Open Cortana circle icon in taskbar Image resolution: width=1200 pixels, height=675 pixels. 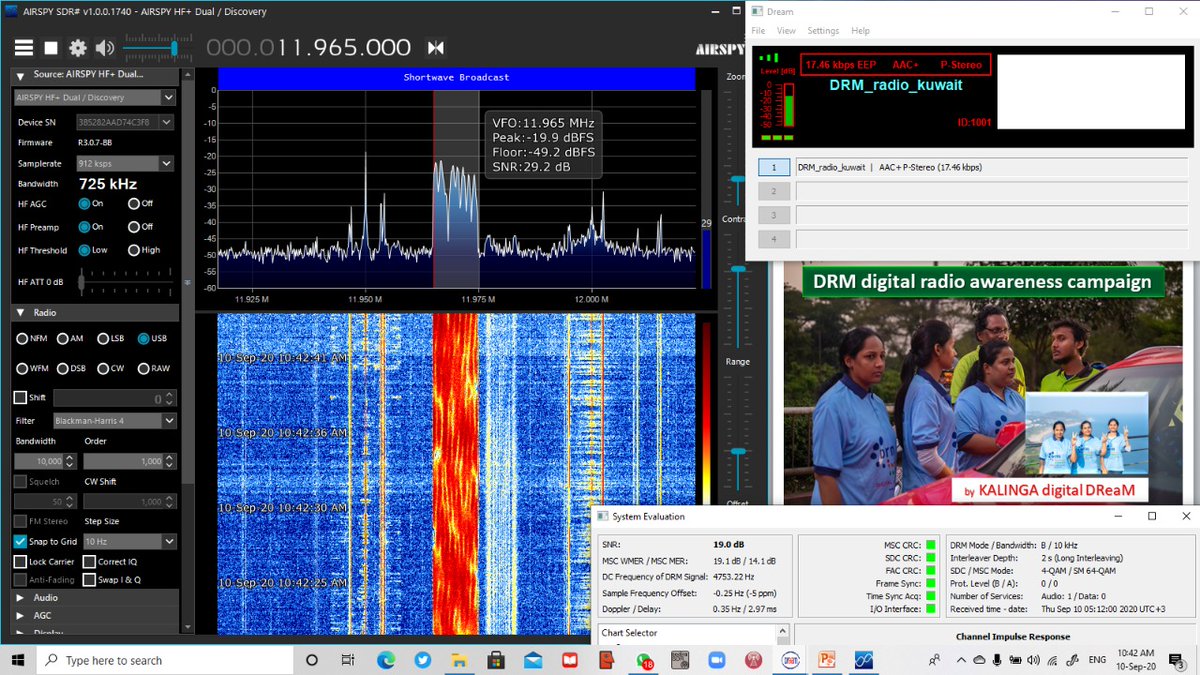(312, 660)
